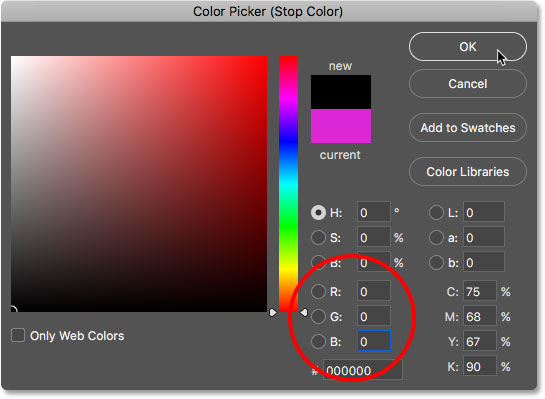Click the C cyan percentage field
The height and width of the screenshot is (399, 545).
click(x=480, y=291)
